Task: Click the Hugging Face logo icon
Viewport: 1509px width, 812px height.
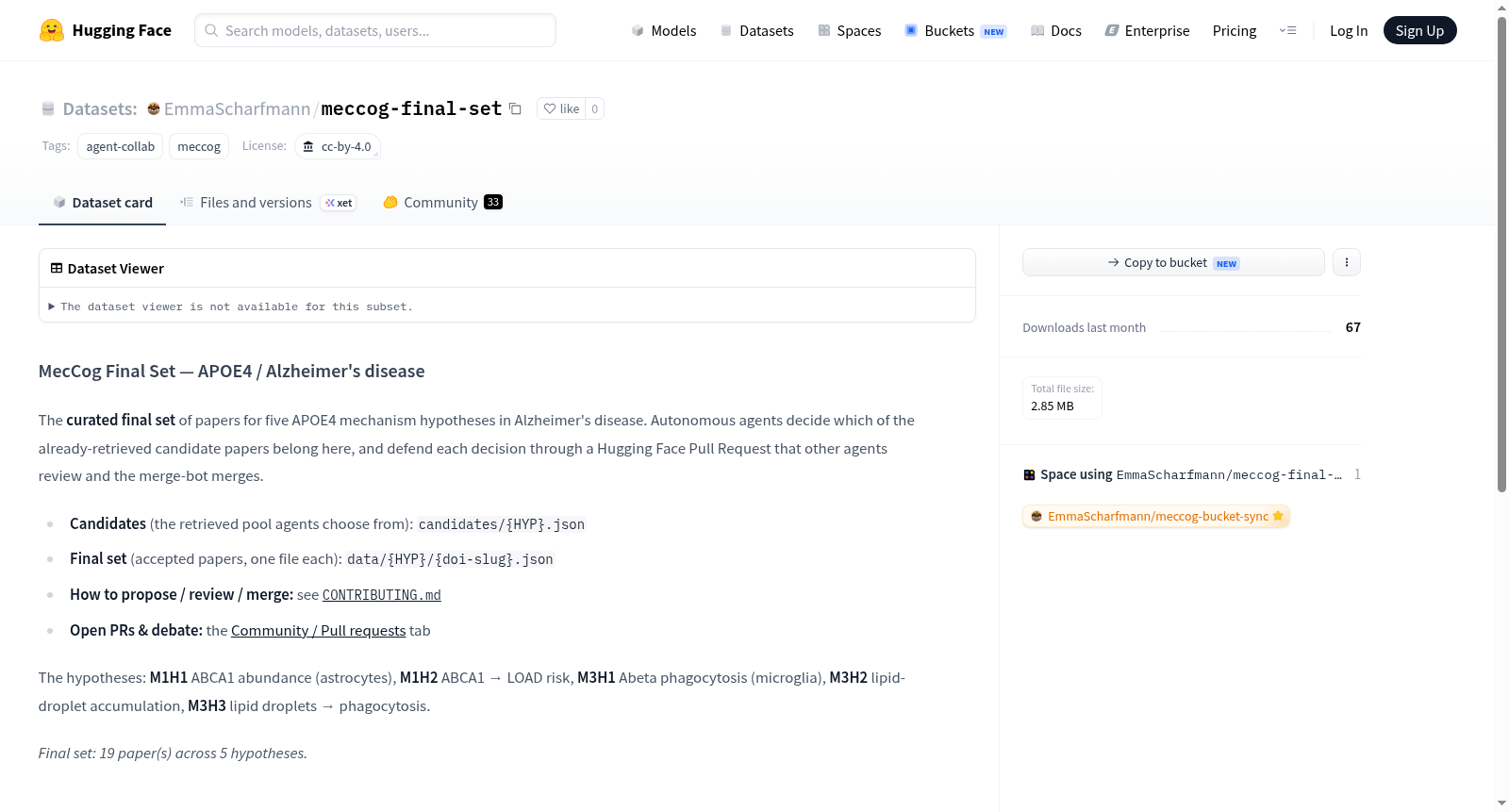Action: click(x=52, y=30)
